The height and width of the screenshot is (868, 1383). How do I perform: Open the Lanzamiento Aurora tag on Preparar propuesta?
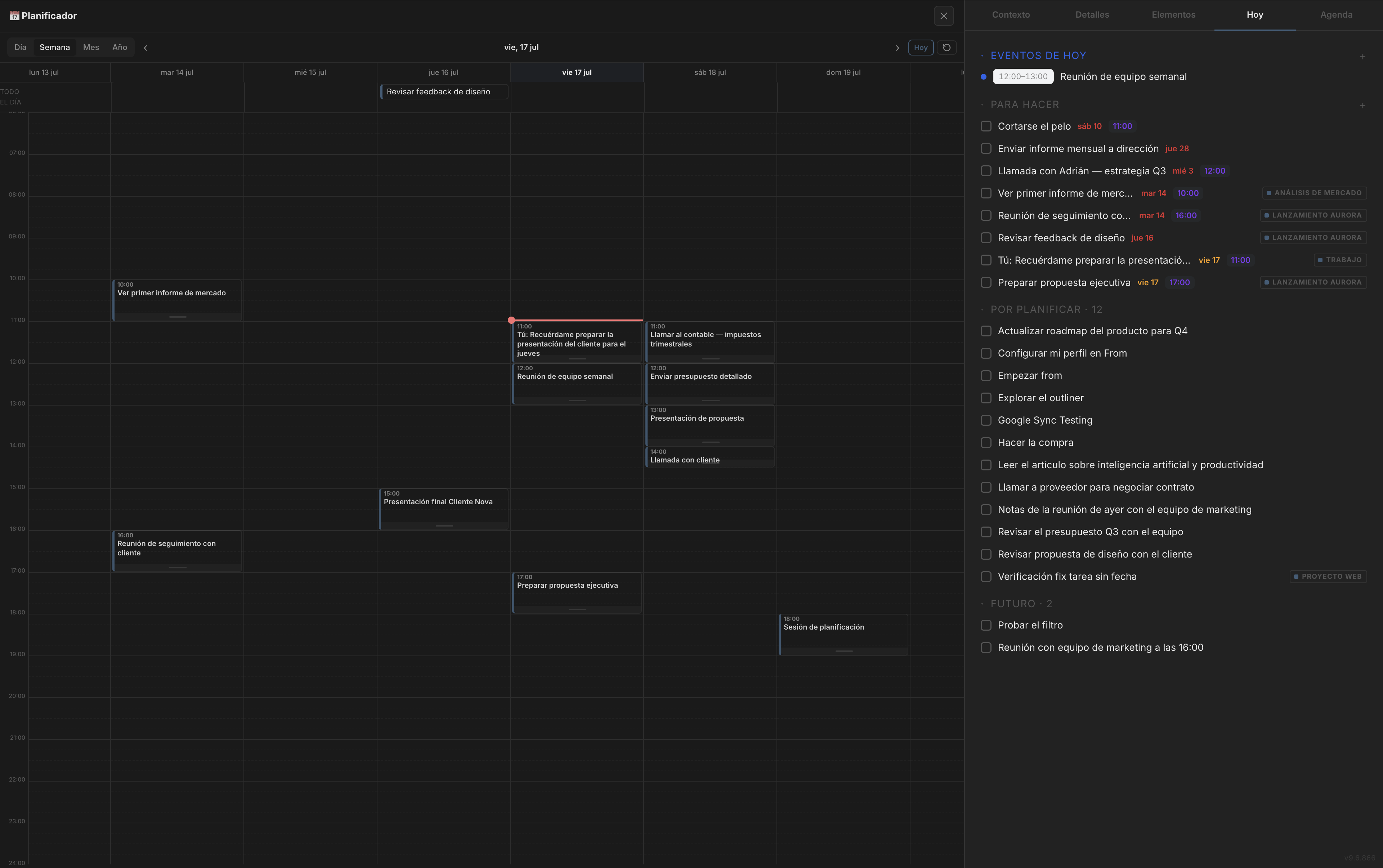tap(1313, 282)
